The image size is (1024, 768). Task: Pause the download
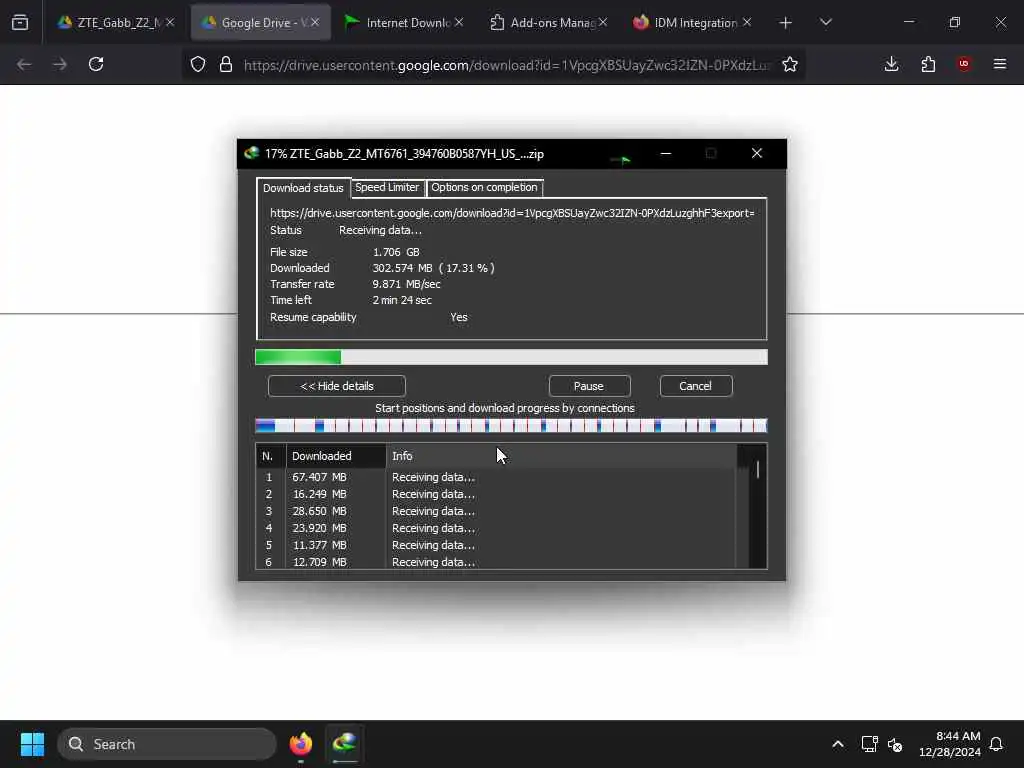click(589, 386)
